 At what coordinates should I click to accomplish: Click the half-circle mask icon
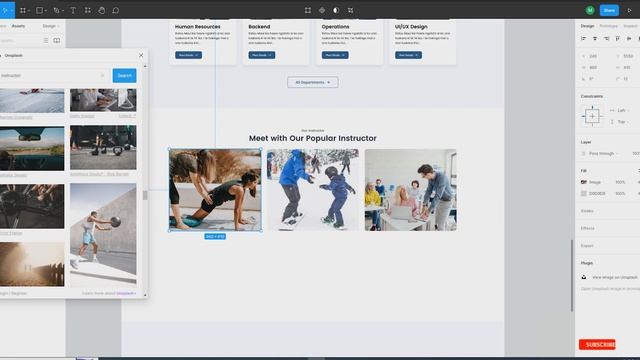[x=336, y=10]
